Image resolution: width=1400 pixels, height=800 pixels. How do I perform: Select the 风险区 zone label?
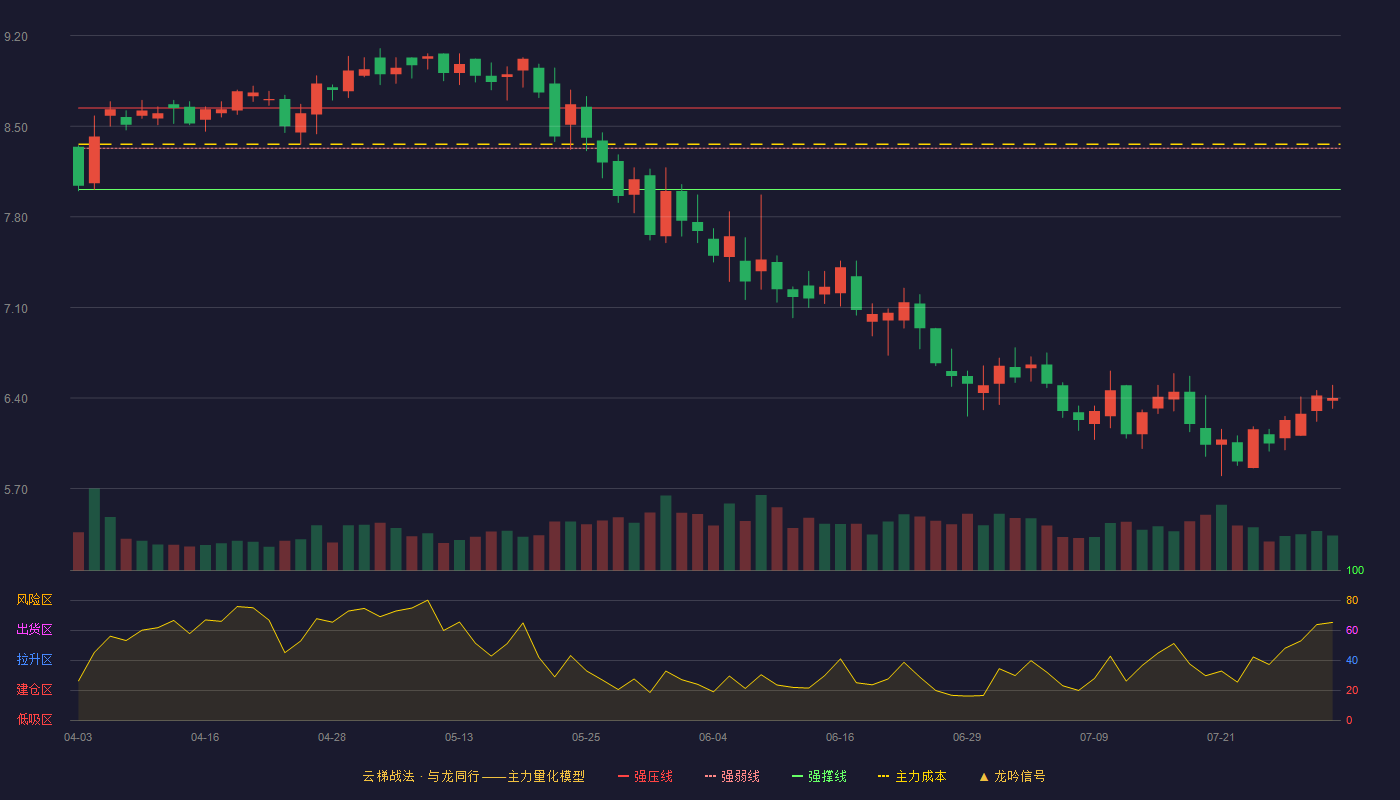[34, 600]
